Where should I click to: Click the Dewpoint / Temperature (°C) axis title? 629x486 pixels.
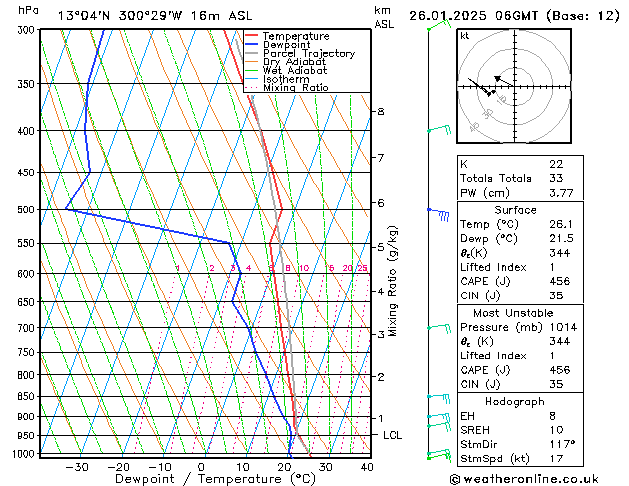tap(215, 479)
